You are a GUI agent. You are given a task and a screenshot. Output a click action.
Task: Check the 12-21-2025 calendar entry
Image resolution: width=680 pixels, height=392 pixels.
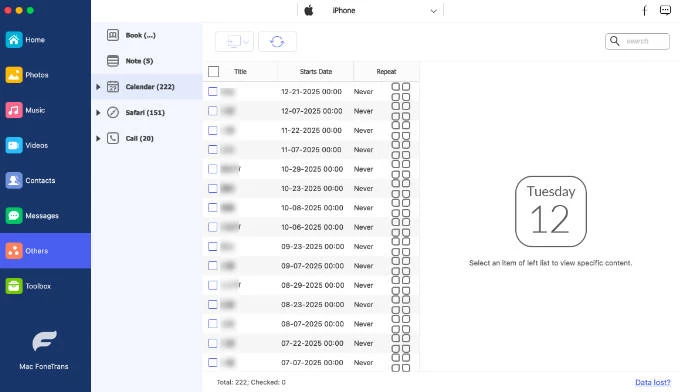(x=212, y=91)
